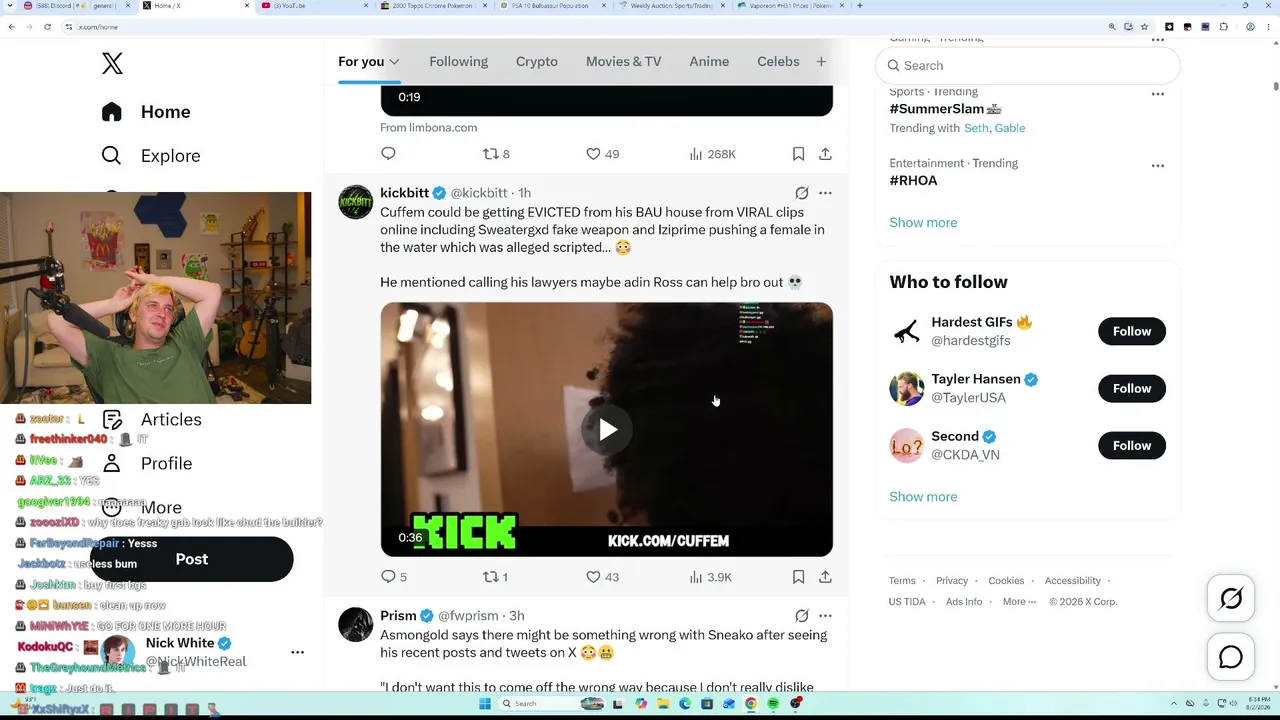
Task: Follow Tayler Hansen
Action: pyautogui.click(x=1132, y=388)
